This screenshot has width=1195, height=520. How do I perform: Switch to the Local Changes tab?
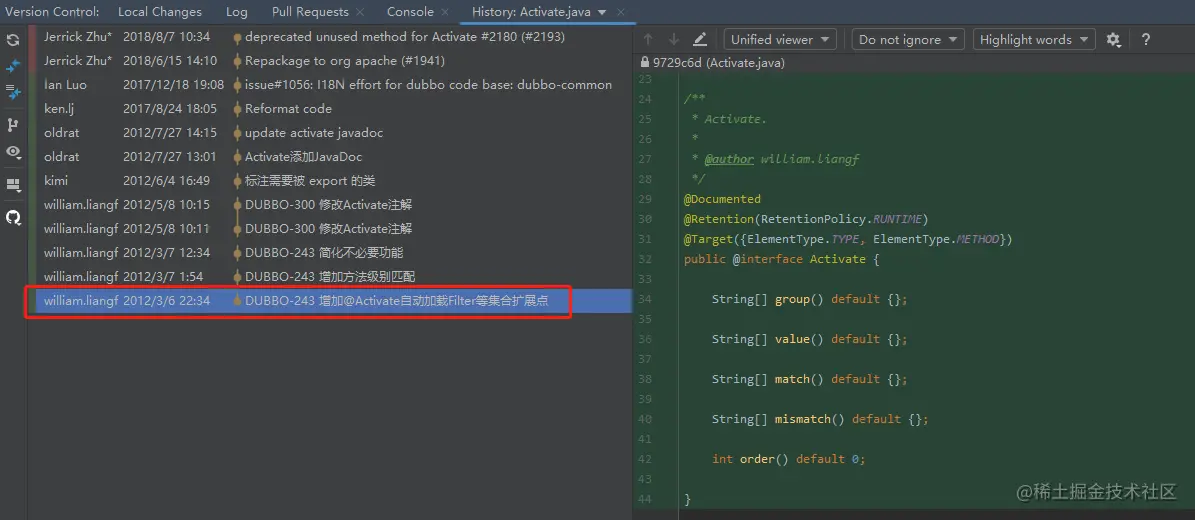click(x=160, y=12)
